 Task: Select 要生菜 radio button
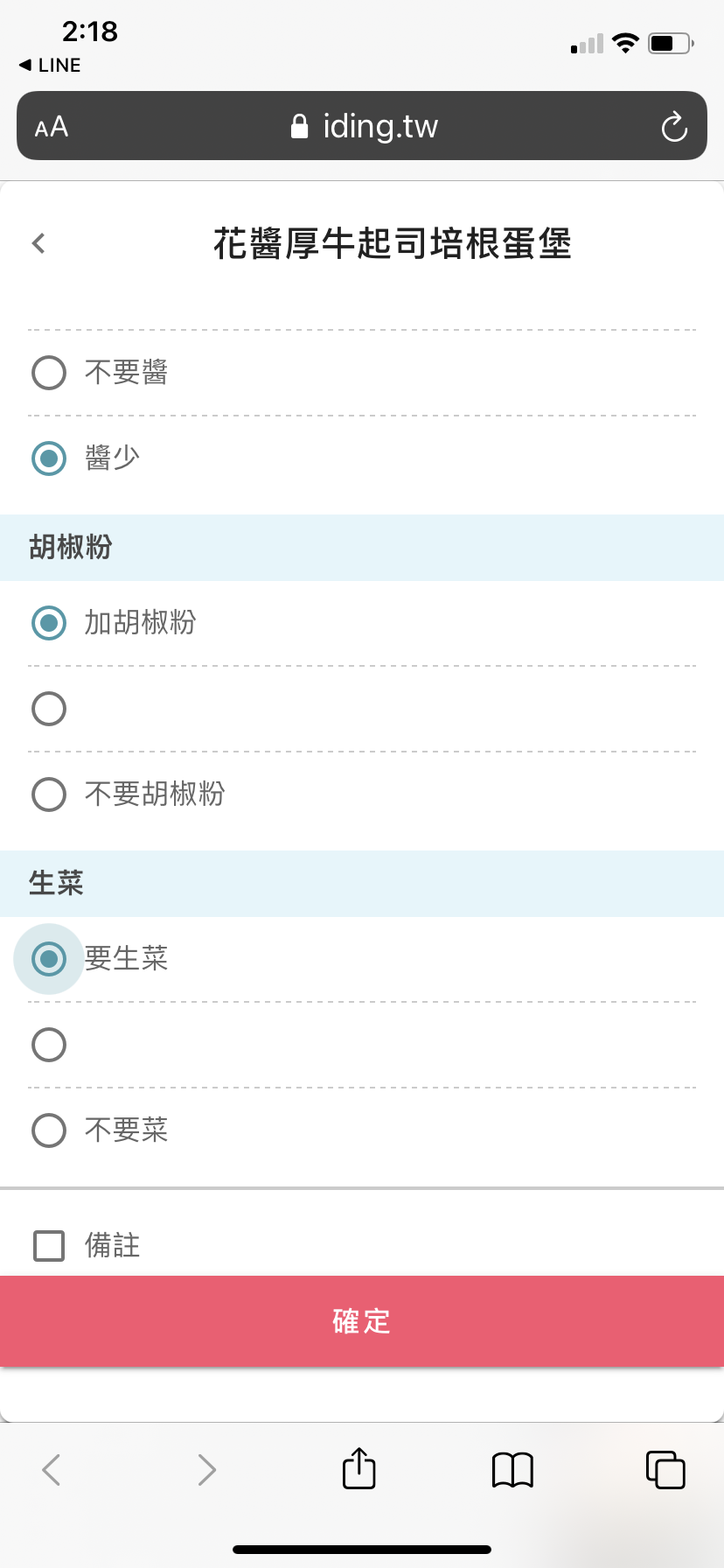pos(49,959)
